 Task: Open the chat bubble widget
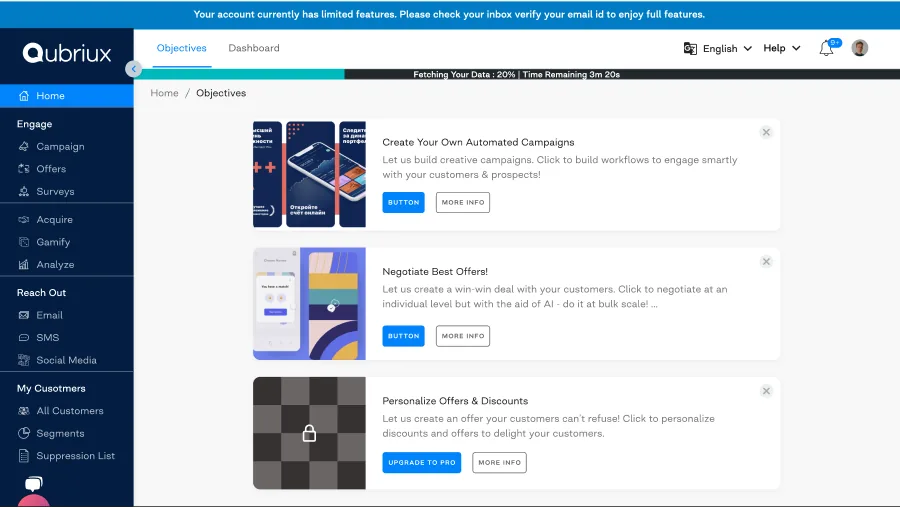click(33, 485)
